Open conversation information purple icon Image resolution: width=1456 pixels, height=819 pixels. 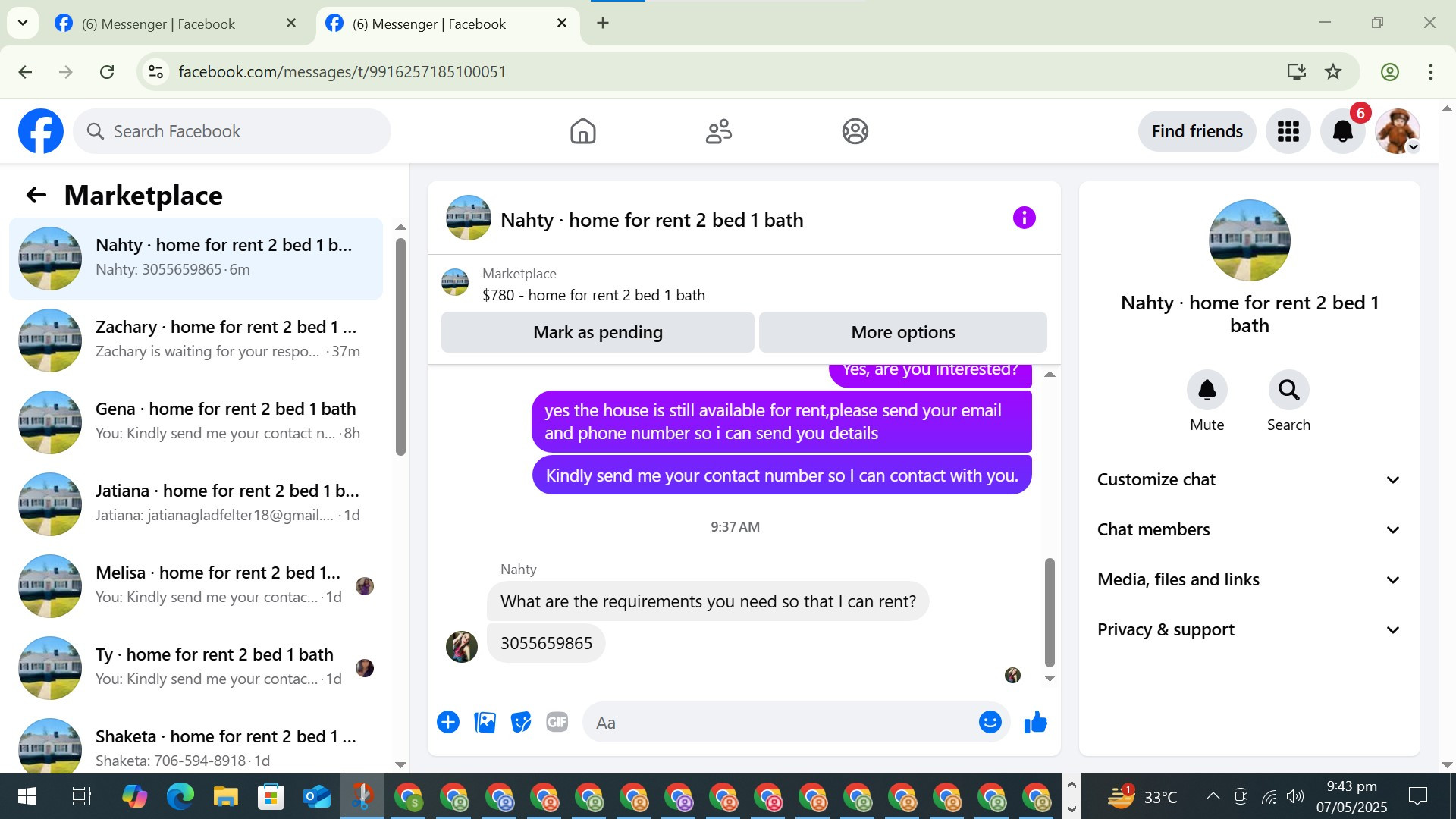1024,218
